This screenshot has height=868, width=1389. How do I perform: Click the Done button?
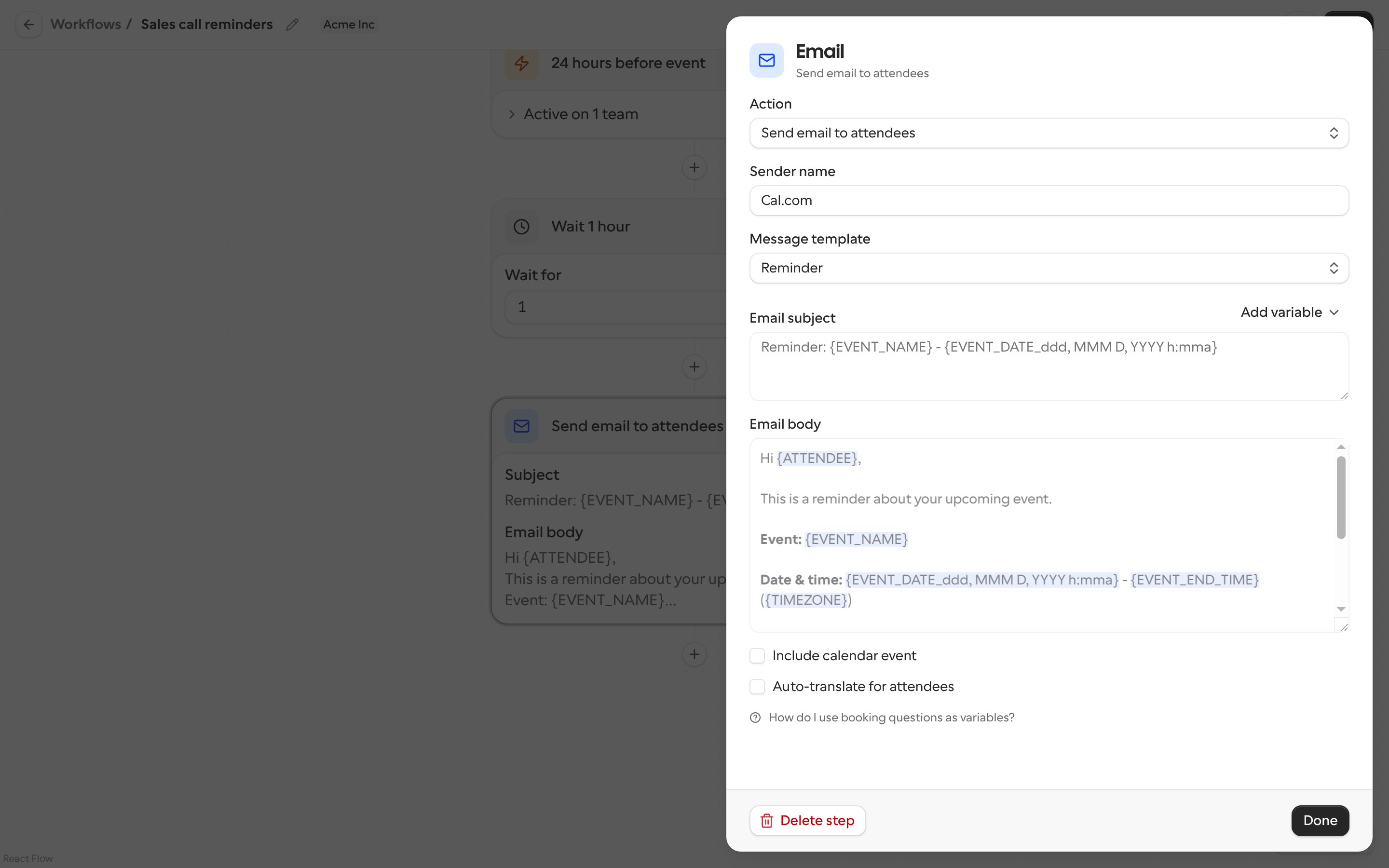1320,821
